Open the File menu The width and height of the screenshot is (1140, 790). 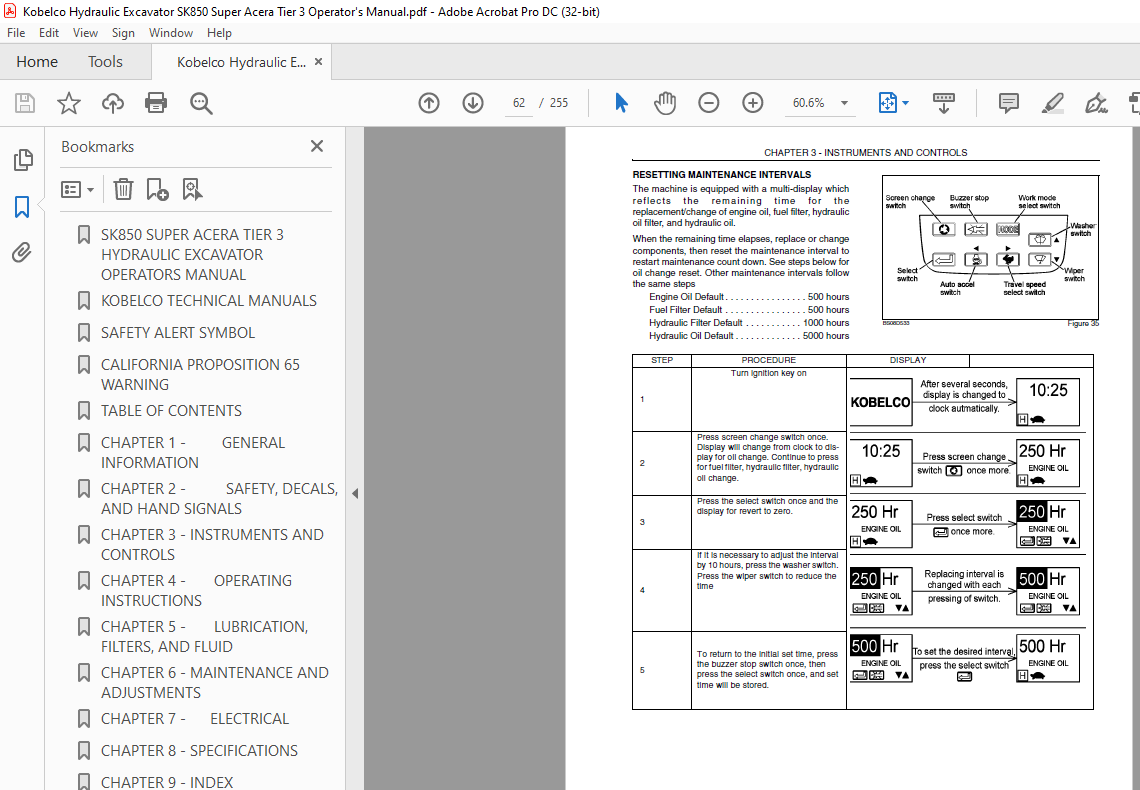16,33
